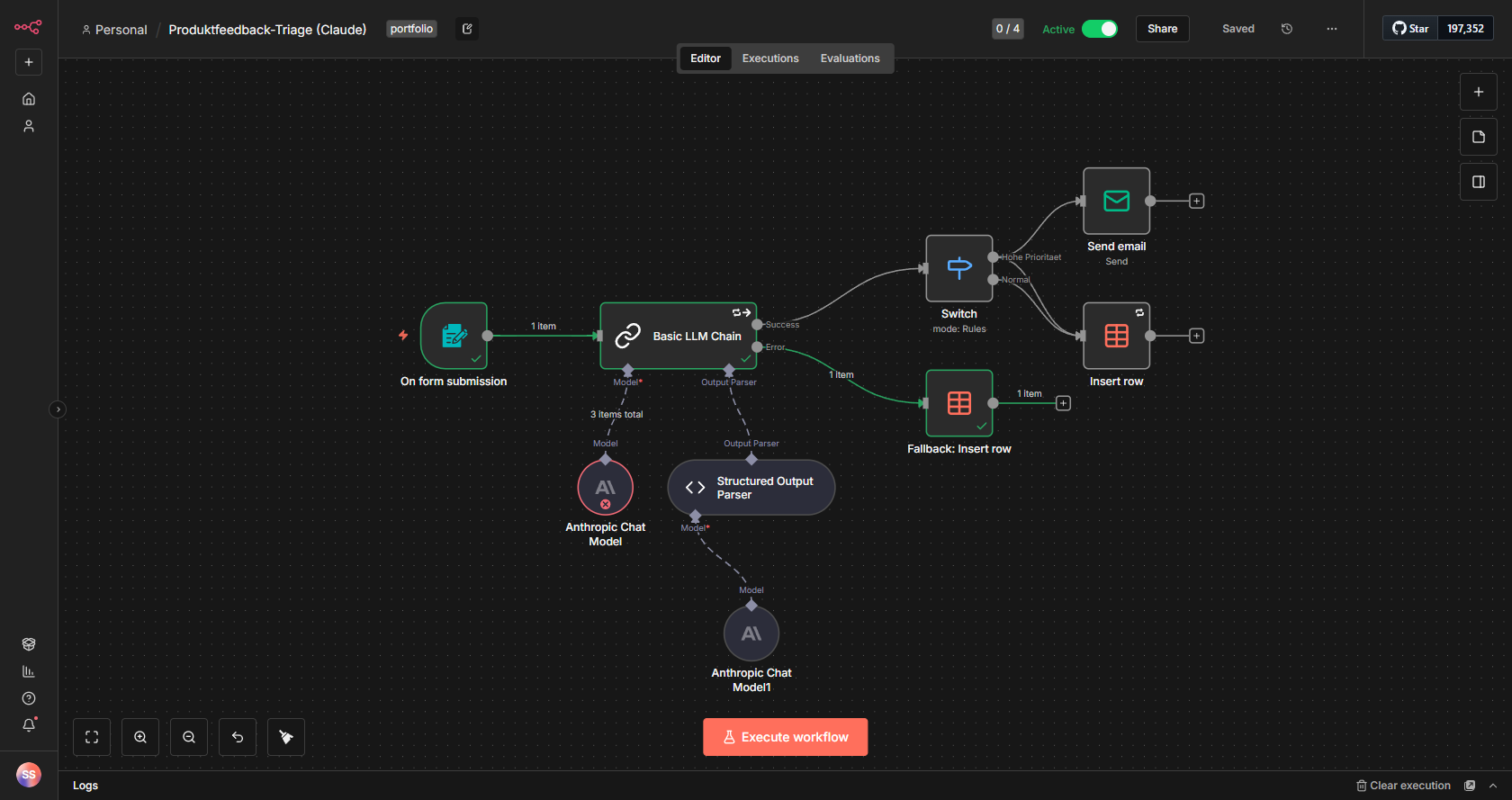Click the open-in-new icon next to portfolio tag
The height and width of the screenshot is (800, 1512).
467,29
